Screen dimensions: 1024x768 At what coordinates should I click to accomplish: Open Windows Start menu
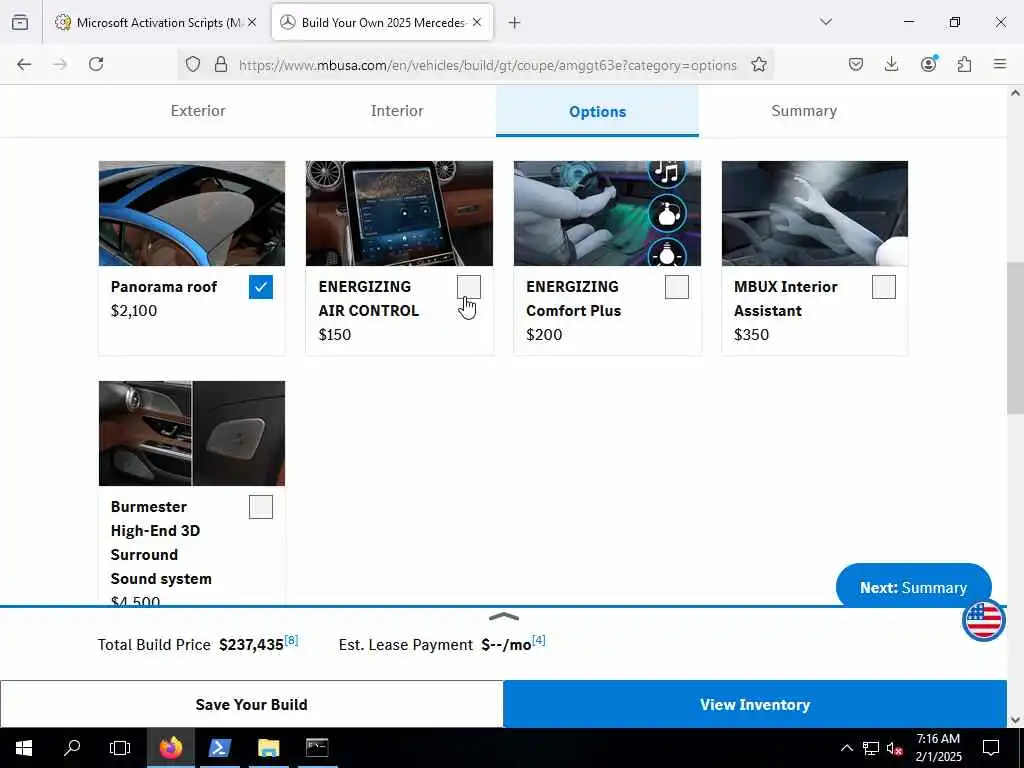click(x=24, y=748)
